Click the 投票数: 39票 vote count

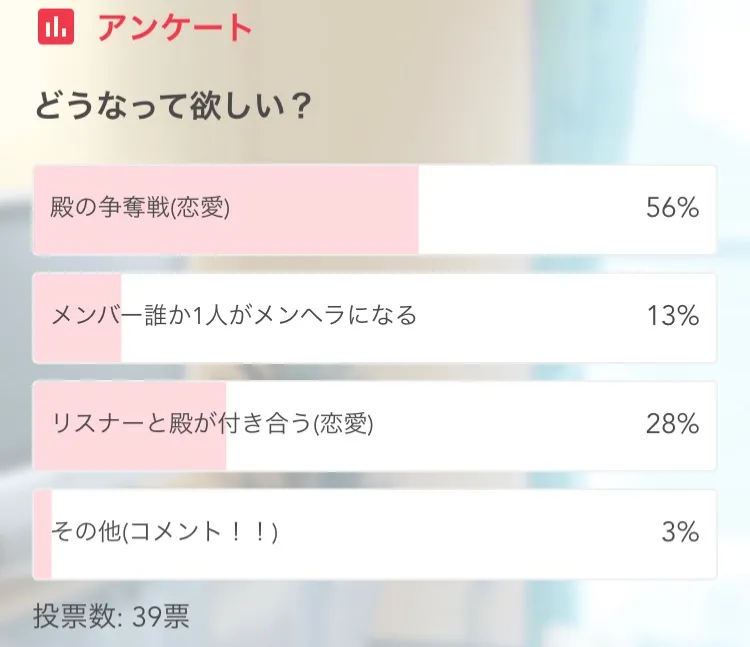click(111, 615)
